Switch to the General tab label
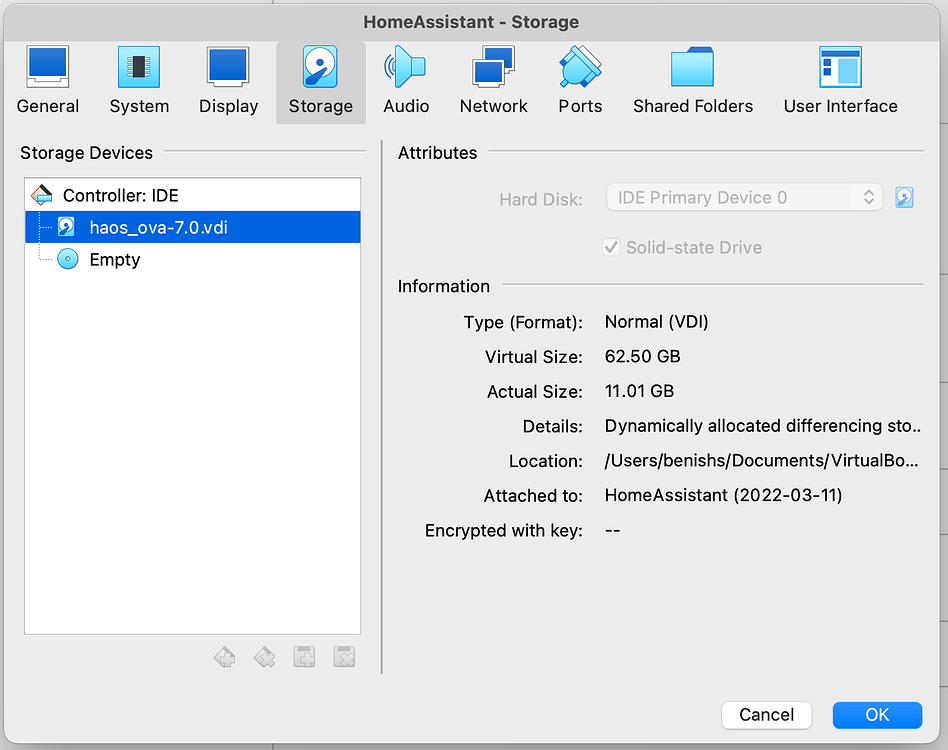Viewport: 948px width, 750px height. (x=48, y=106)
